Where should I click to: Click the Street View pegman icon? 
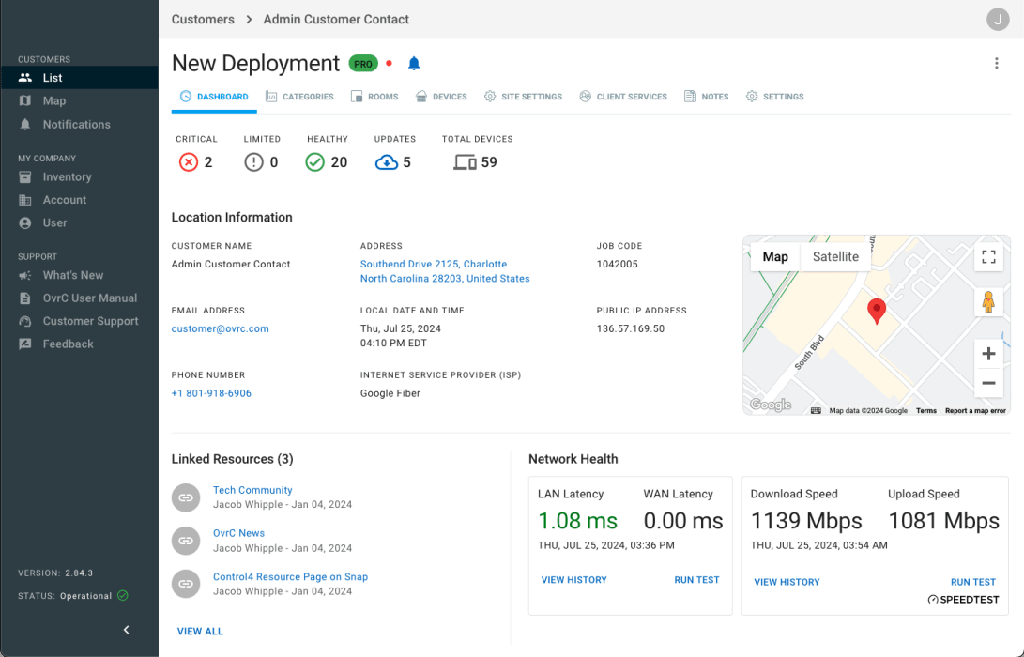click(988, 302)
